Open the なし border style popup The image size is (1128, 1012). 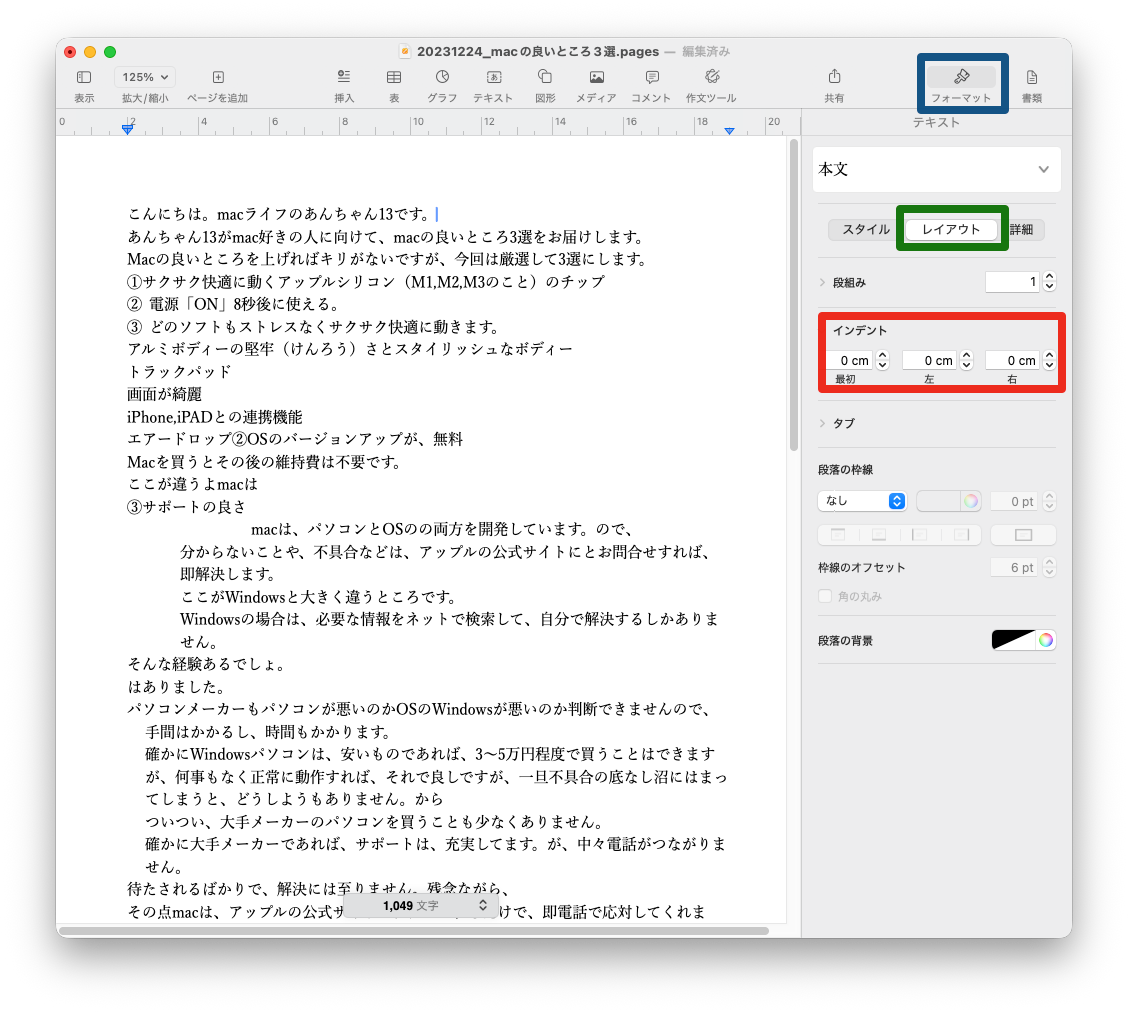click(x=862, y=501)
